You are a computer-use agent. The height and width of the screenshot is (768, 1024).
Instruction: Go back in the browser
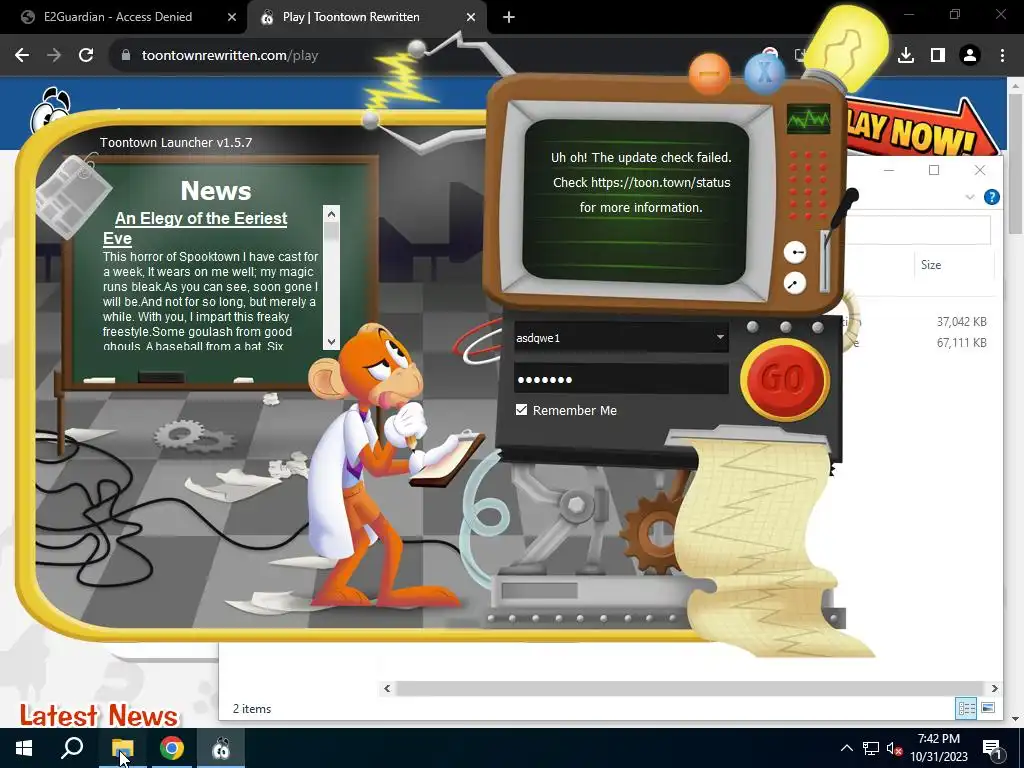coord(22,56)
